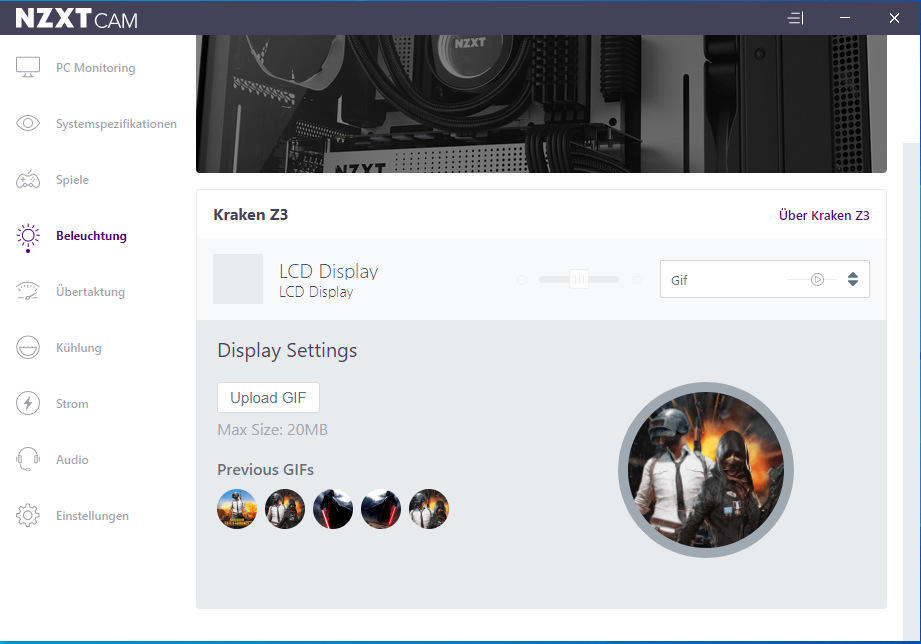This screenshot has width=921, height=644.
Task: Close the NZXT CAM window
Action: tap(894, 18)
